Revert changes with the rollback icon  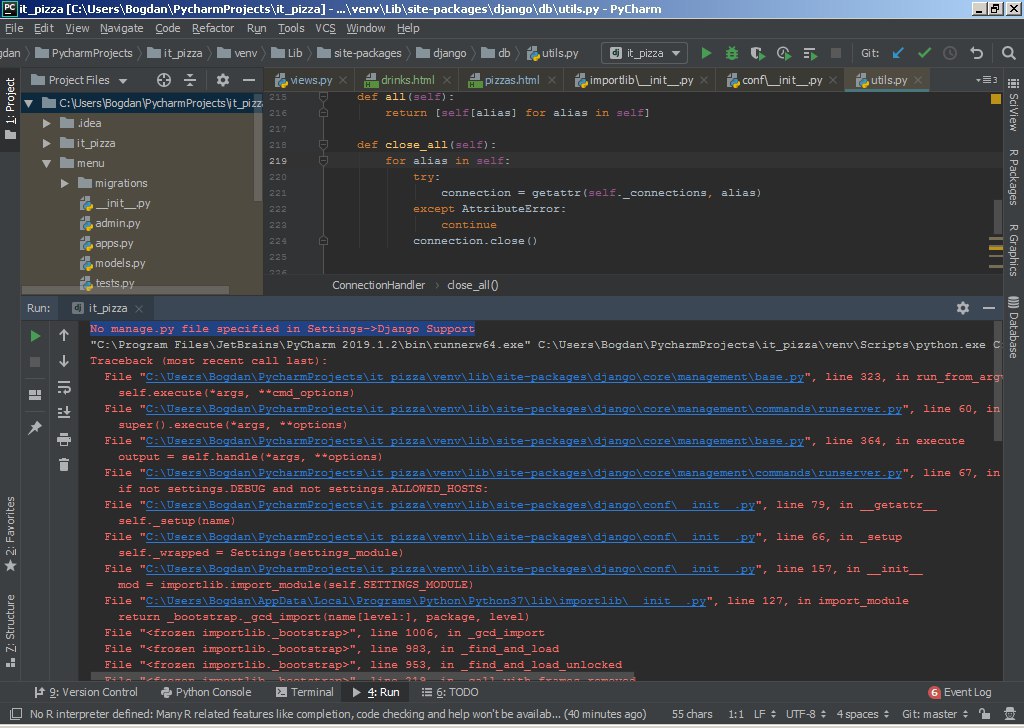(x=976, y=54)
